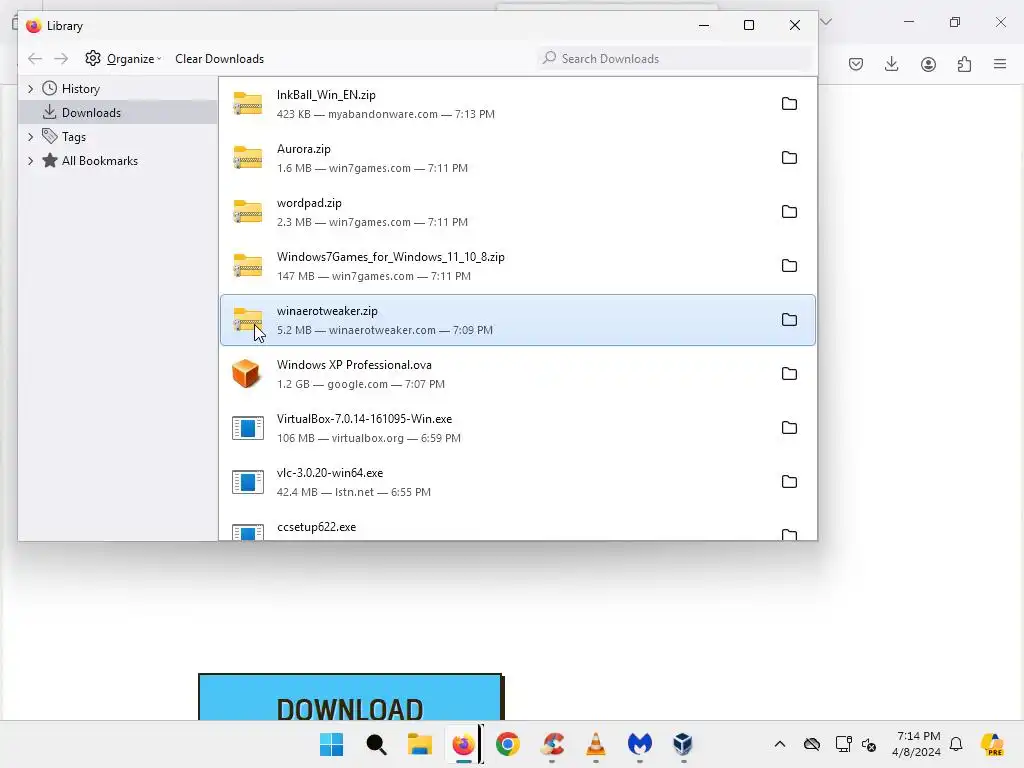Open the Firefox list all tabs chevron
1024x768 pixels.
tap(826, 22)
